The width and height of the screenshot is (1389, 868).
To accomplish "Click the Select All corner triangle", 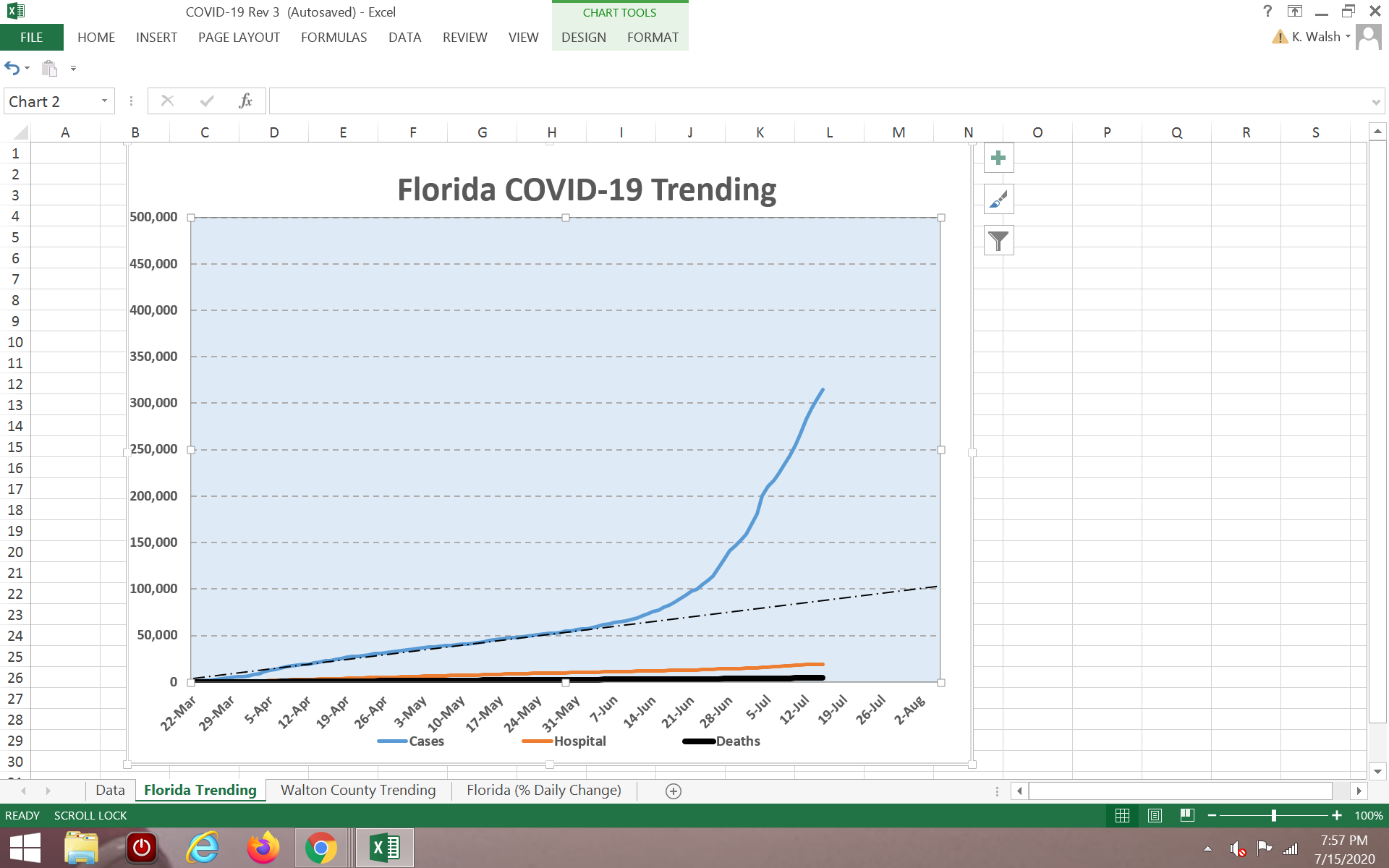I will pos(21,132).
